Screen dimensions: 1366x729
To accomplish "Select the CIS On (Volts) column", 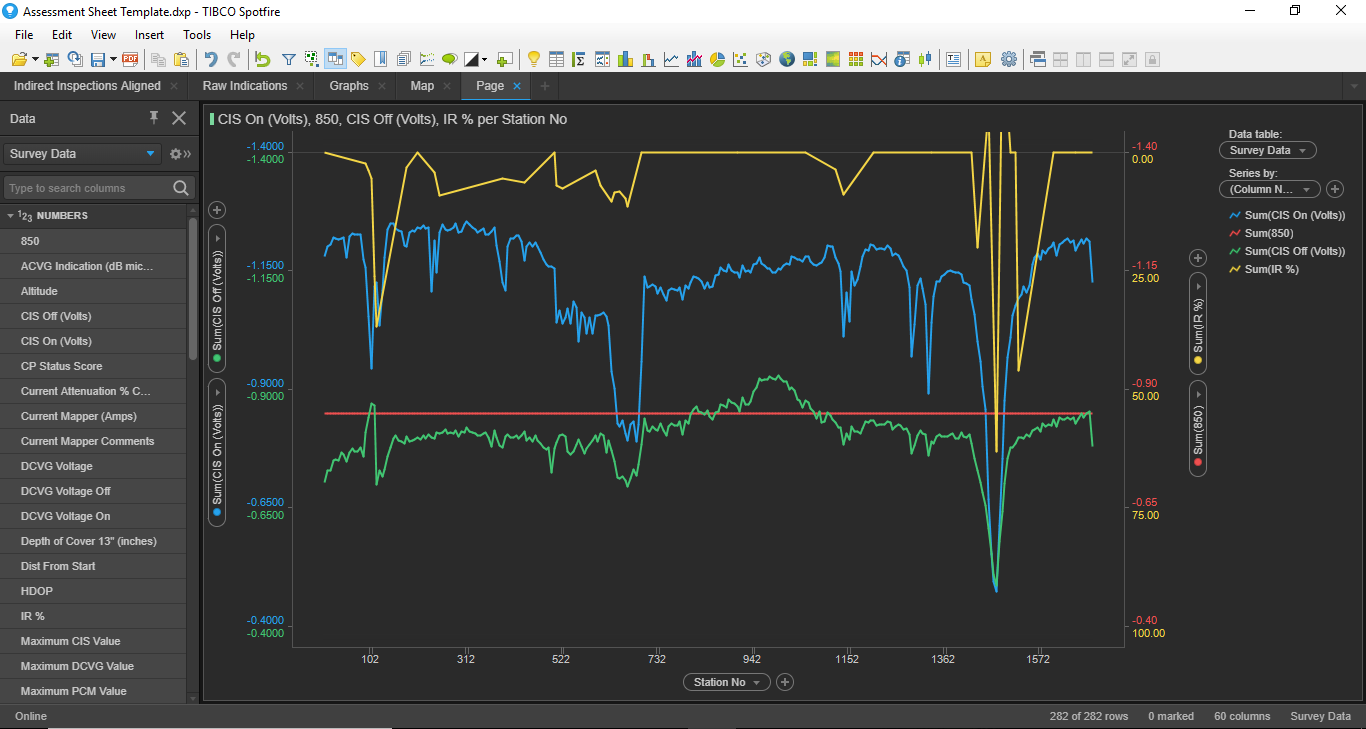I will pos(56,341).
